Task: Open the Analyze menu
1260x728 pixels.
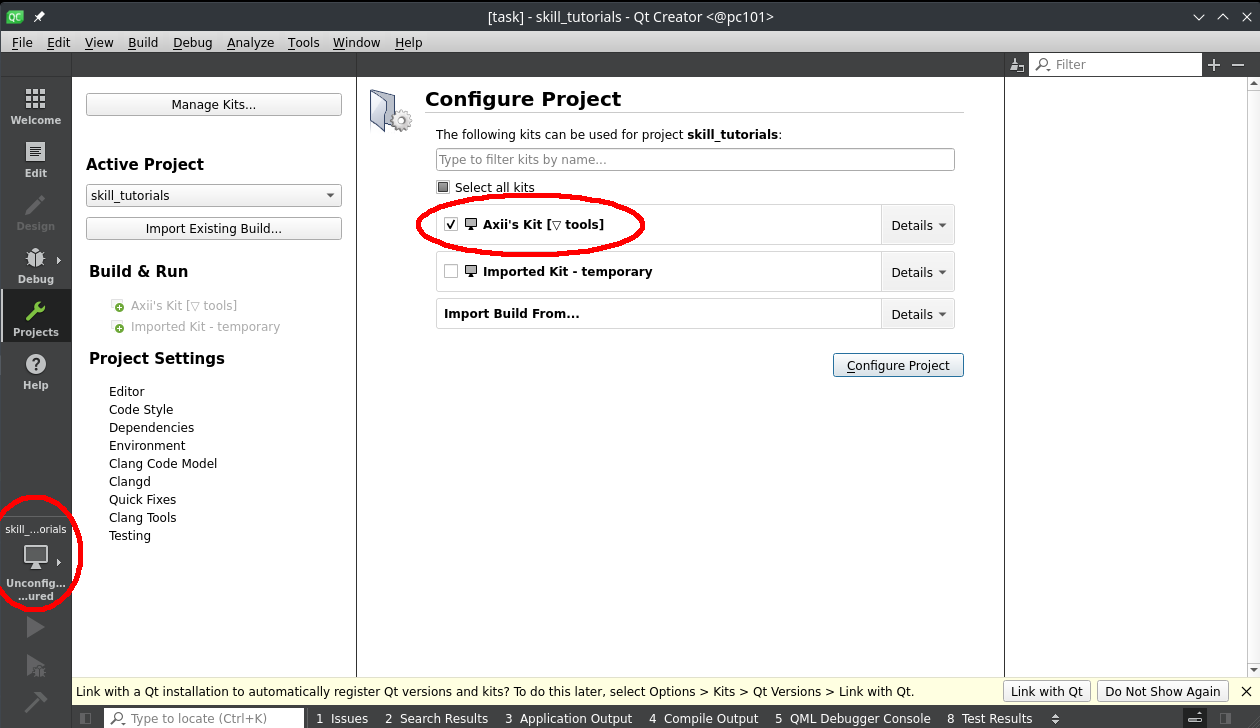Action: click(250, 42)
